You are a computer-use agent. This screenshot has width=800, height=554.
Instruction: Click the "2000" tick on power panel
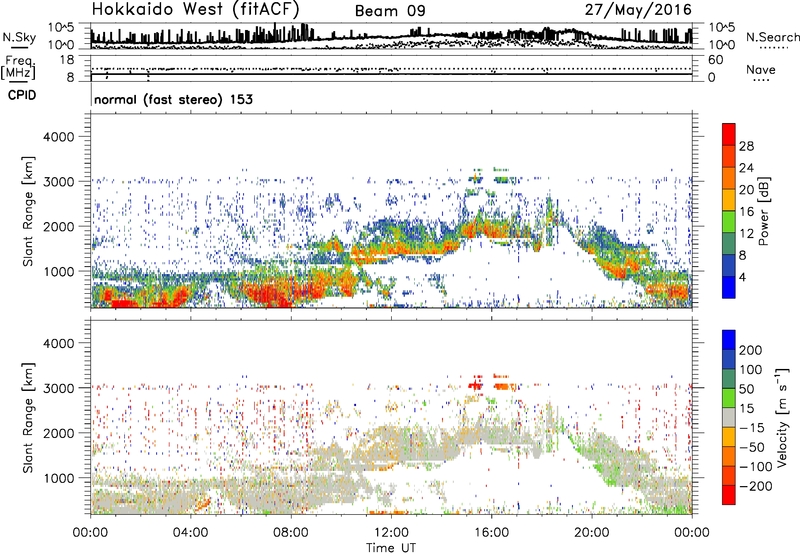pyautogui.click(x=59, y=226)
